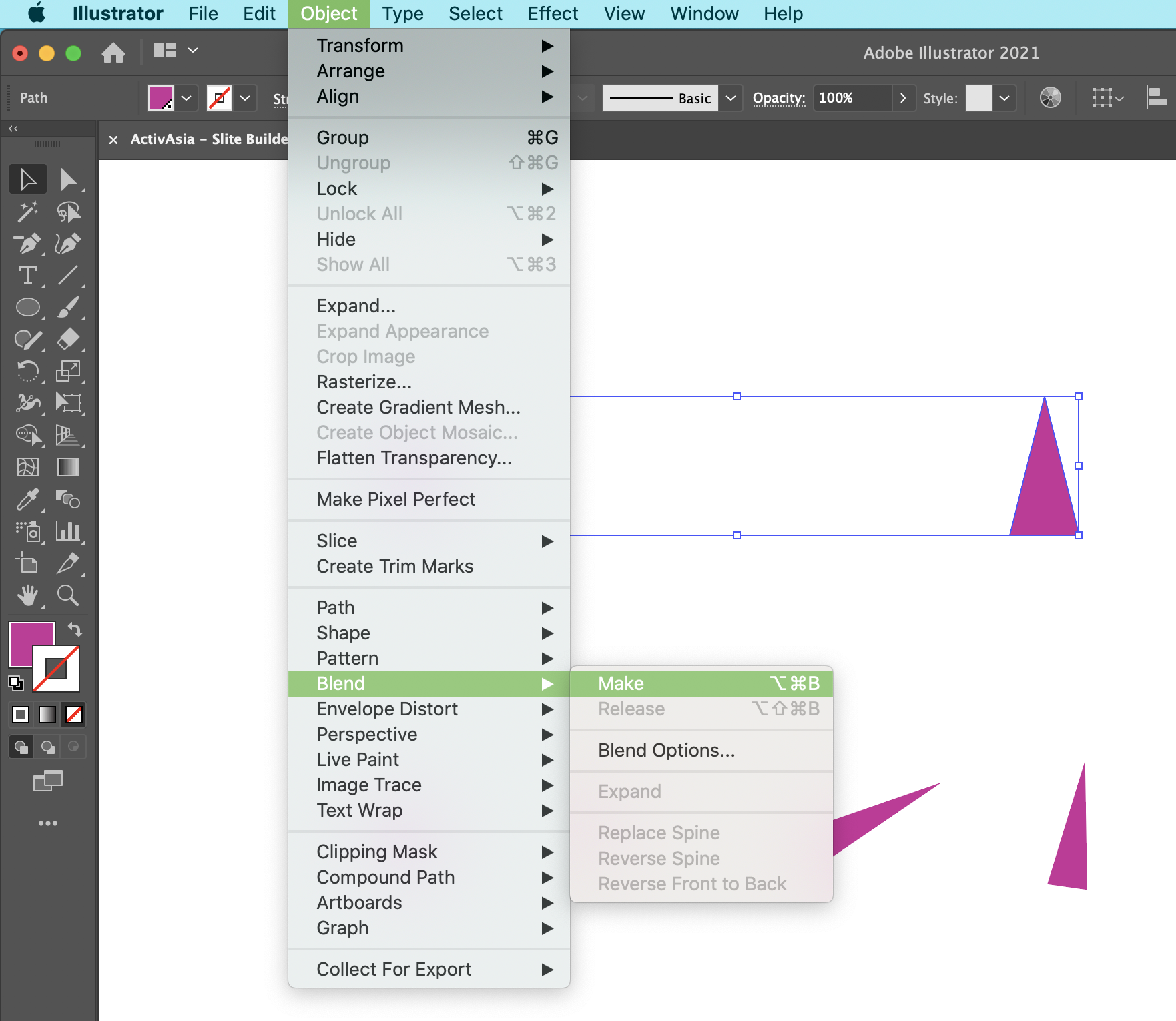The width and height of the screenshot is (1176, 1021).
Task: Select the Scale tool
Action: (x=68, y=371)
